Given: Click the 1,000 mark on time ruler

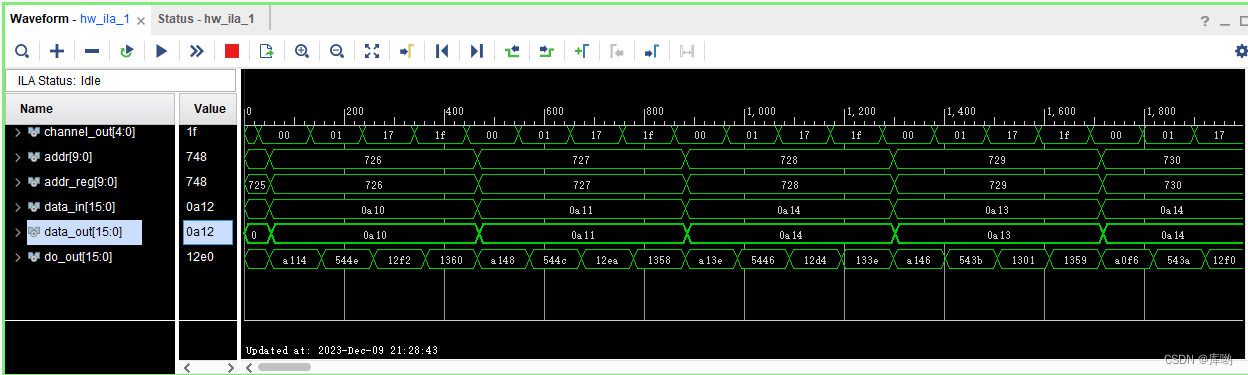Looking at the screenshot, I should click(x=761, y=111).
